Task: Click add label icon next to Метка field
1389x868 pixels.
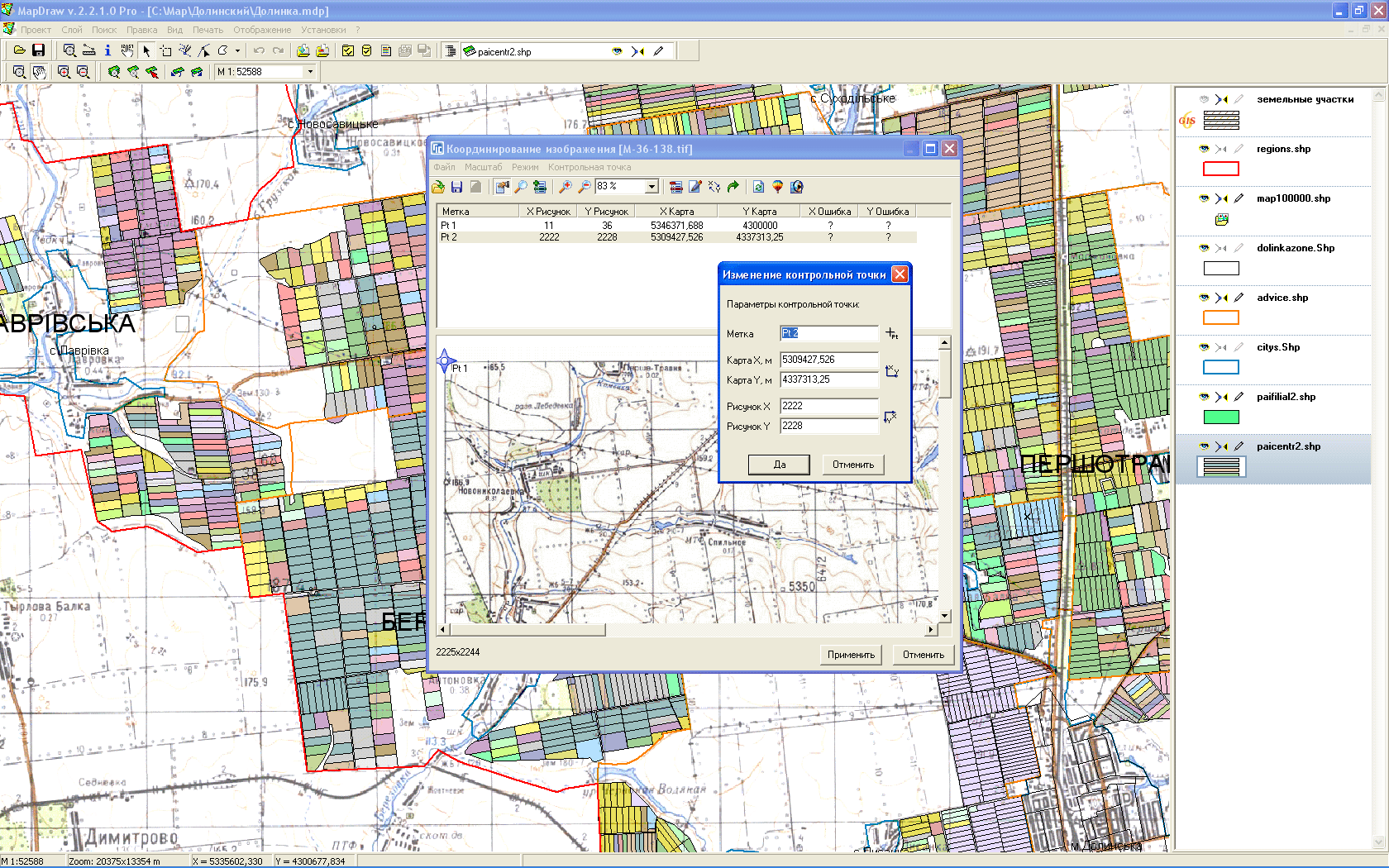Action: tap(891, 333)
